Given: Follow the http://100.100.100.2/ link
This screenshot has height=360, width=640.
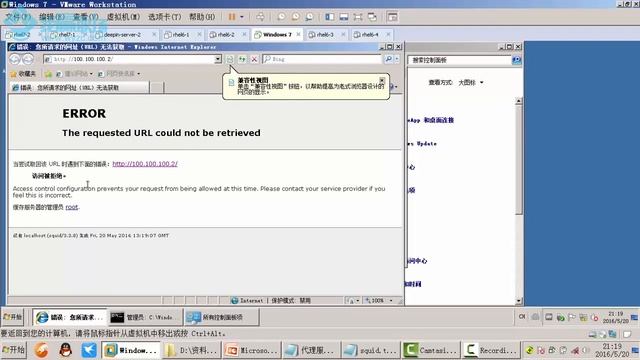Looking at the screenshot, I should tap(145, 164).
